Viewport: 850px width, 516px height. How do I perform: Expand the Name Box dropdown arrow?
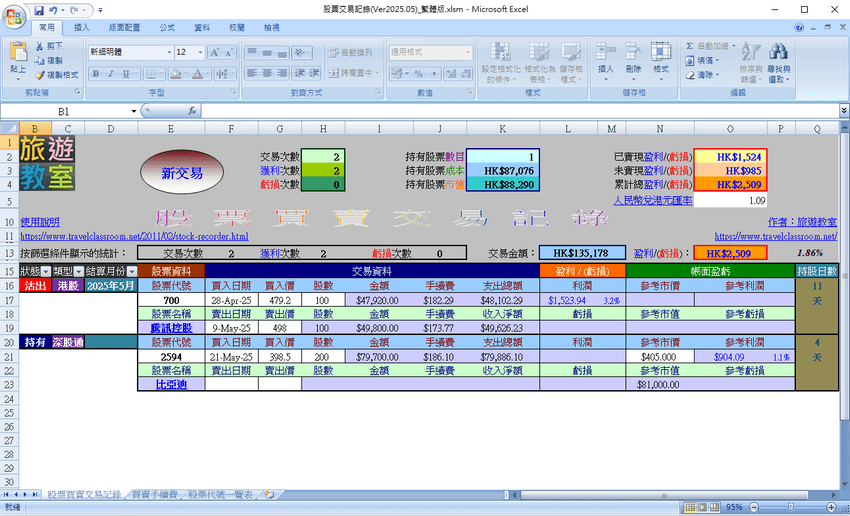coord(134,111)
